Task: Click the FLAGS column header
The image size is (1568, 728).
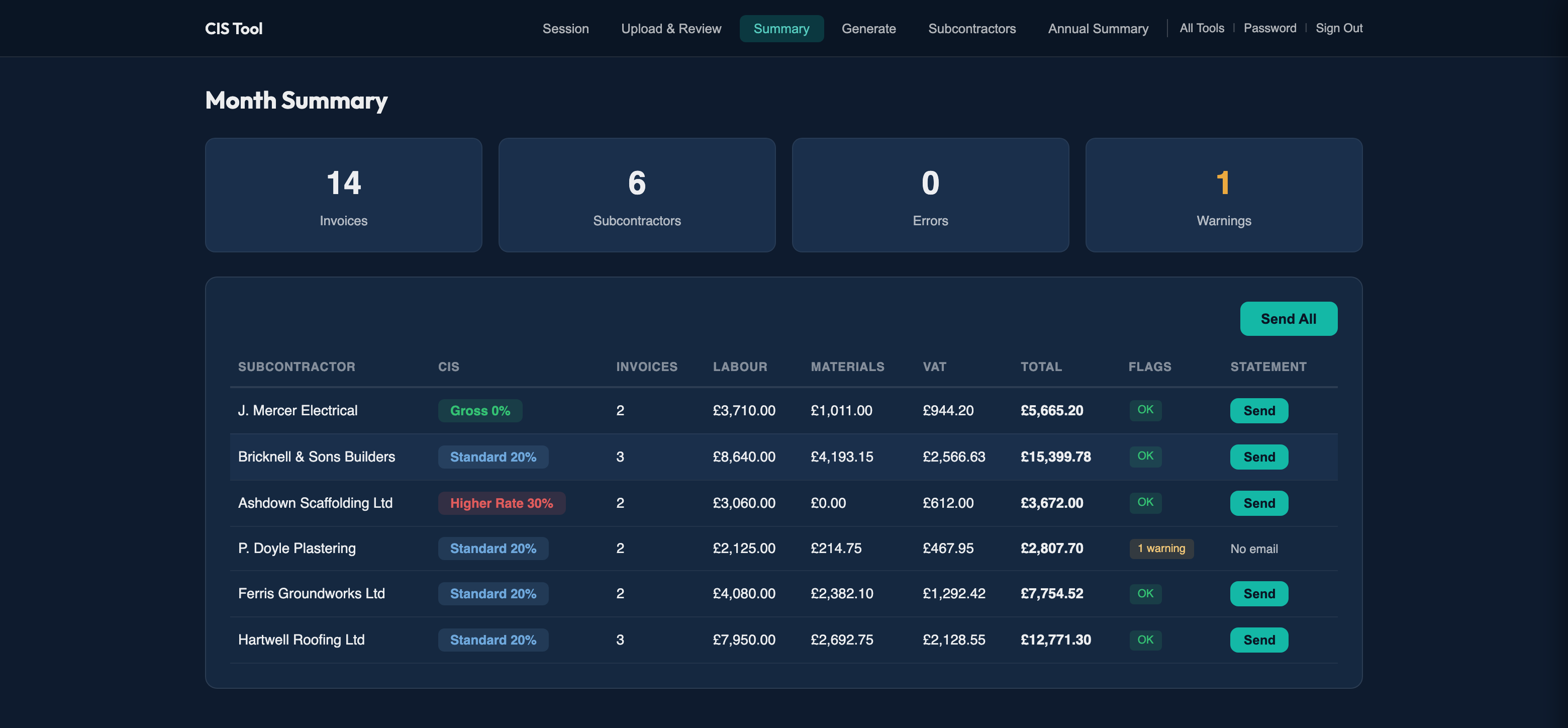Action: coord(1150,367)
